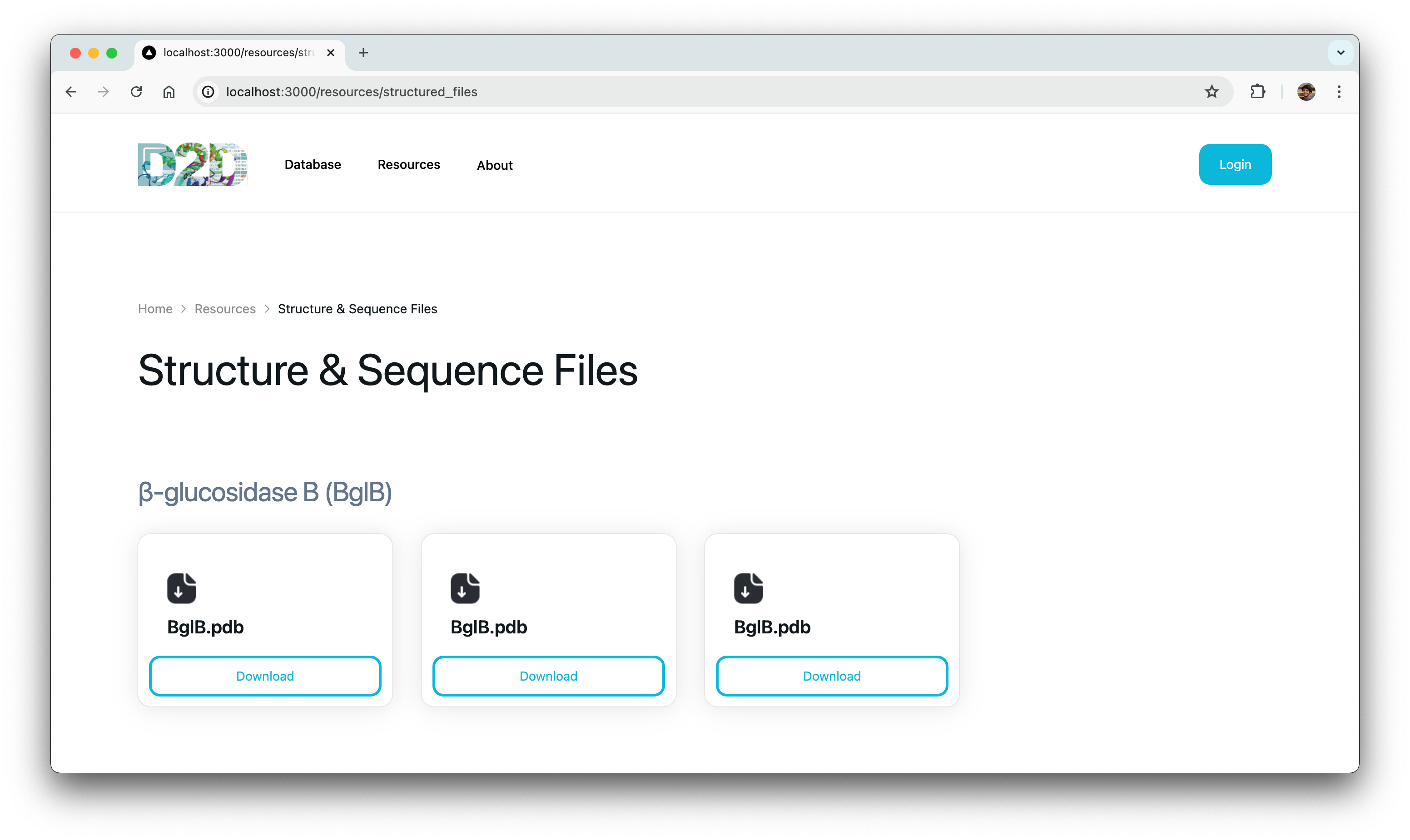The height and width of the screenshot is (840, 1410).
Task: Go to browser home page
Action: click(169, 92)
